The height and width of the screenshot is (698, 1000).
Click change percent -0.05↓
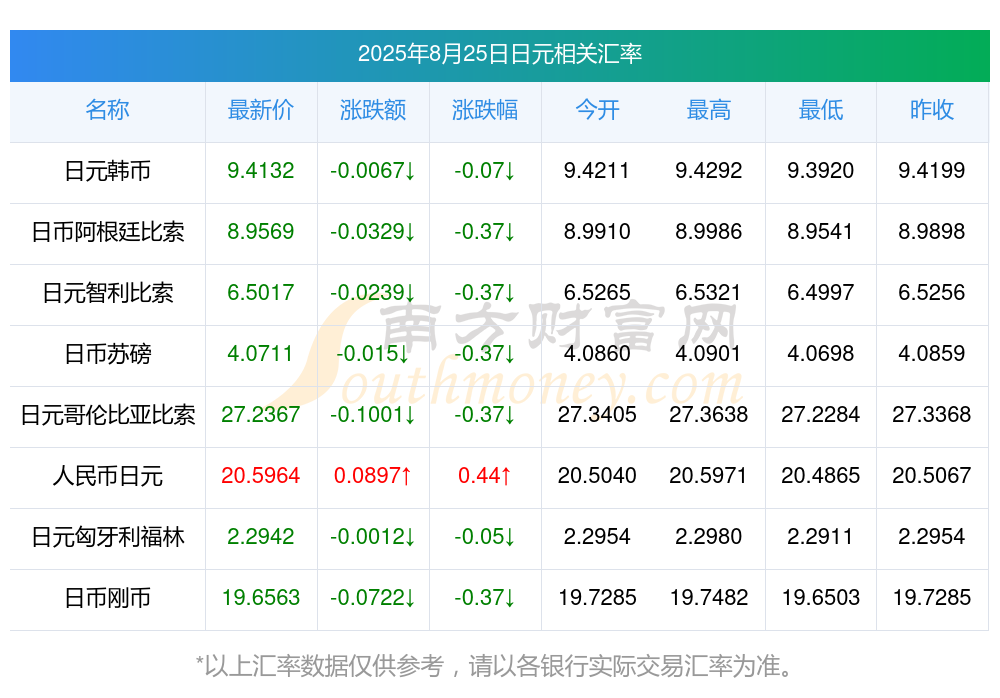[485, 536]
